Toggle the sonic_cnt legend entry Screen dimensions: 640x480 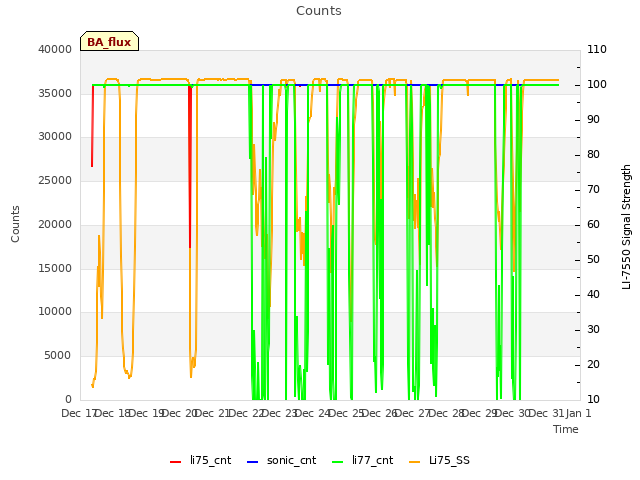(x=282, y=460)
